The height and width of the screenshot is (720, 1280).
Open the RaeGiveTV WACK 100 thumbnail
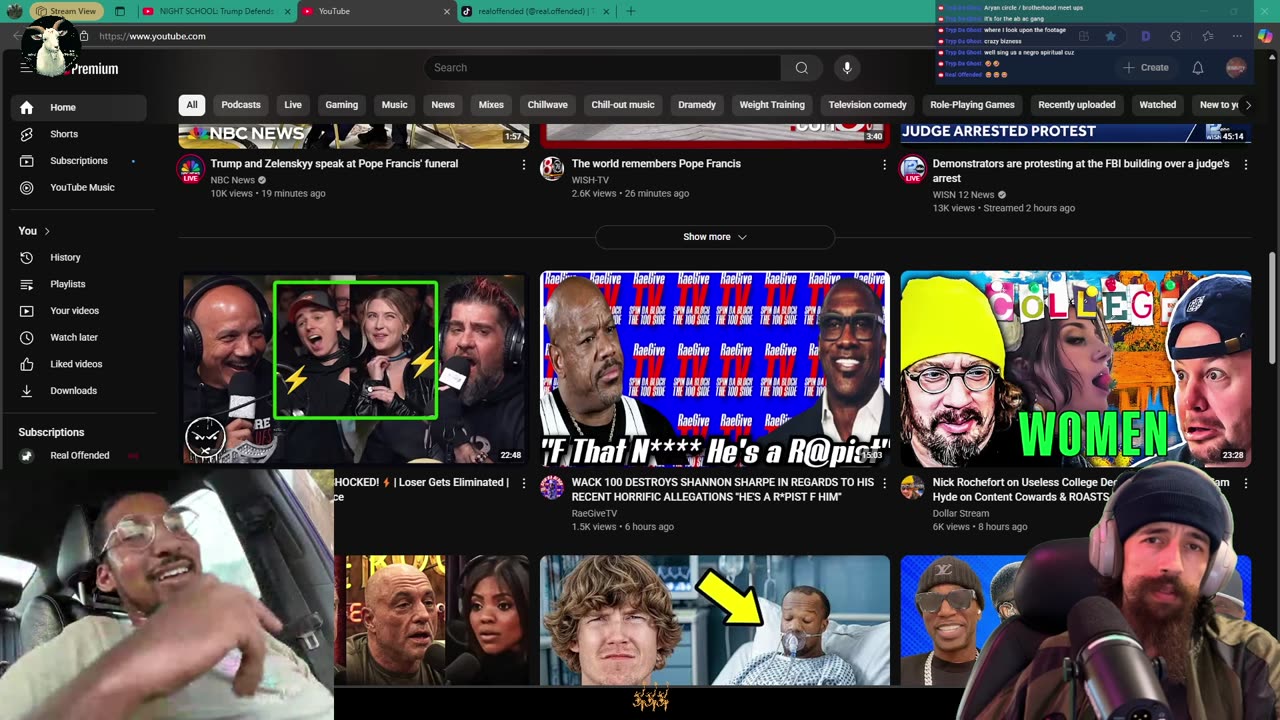pos(714,369)
